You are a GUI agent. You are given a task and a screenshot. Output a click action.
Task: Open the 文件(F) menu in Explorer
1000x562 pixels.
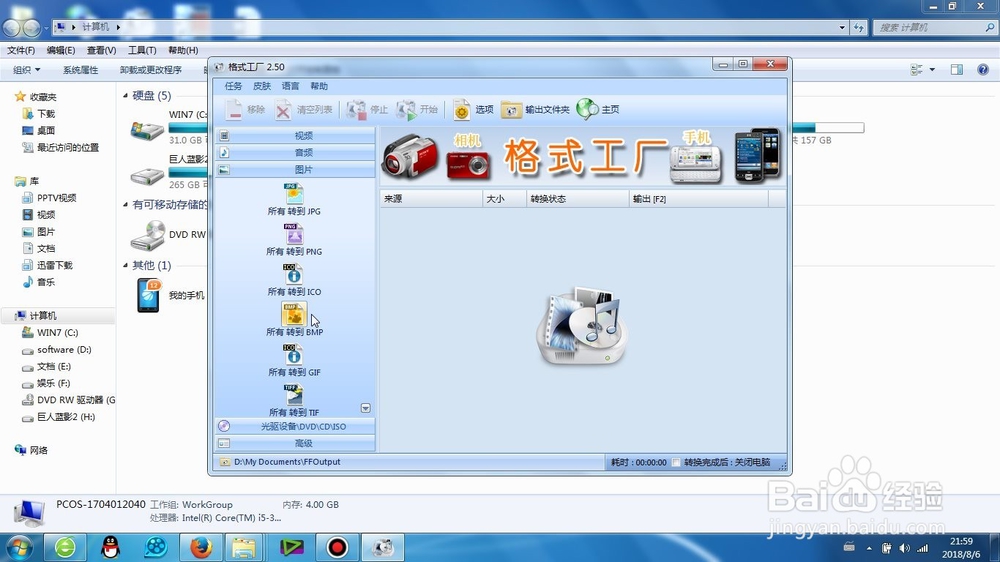point(21,50)
